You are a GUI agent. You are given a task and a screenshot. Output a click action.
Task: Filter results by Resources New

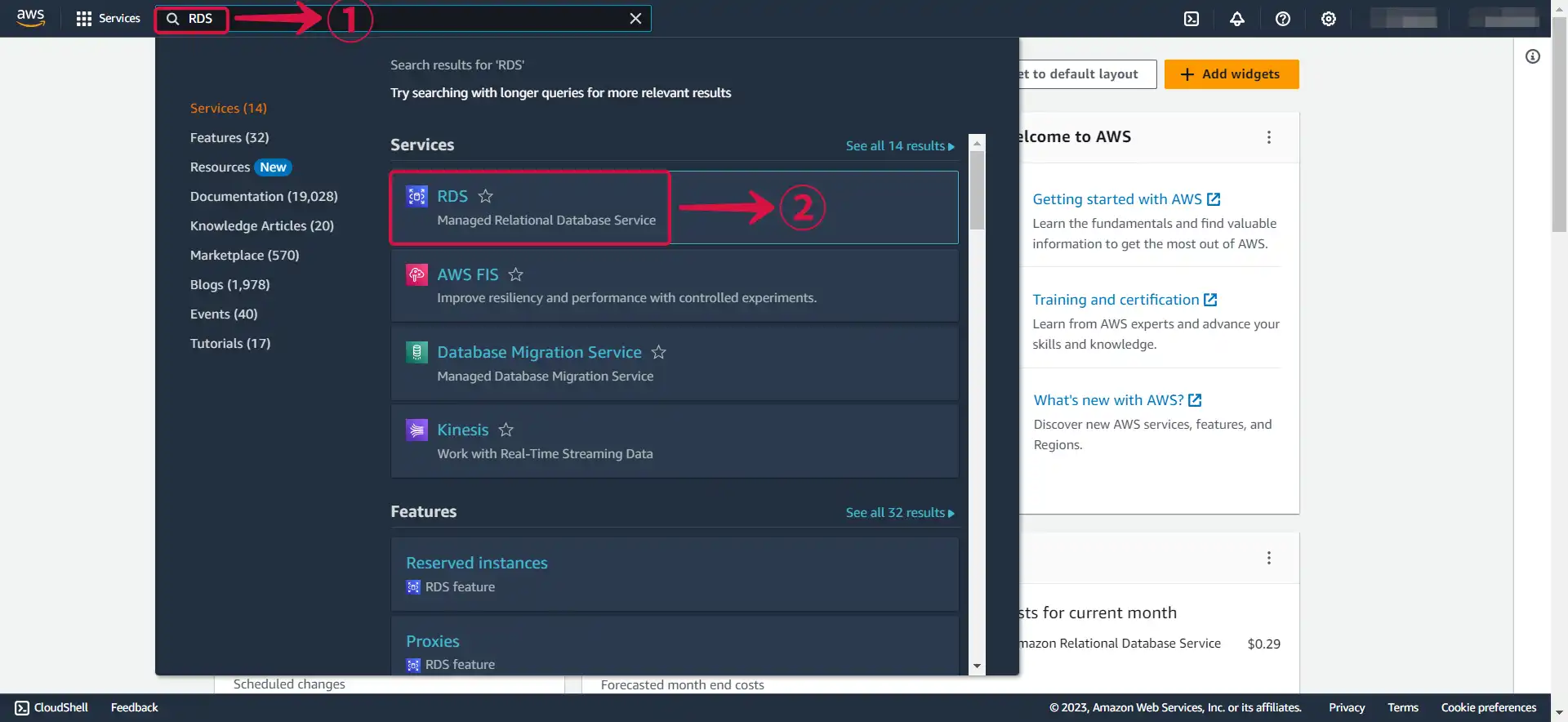[x=240, y=167]
